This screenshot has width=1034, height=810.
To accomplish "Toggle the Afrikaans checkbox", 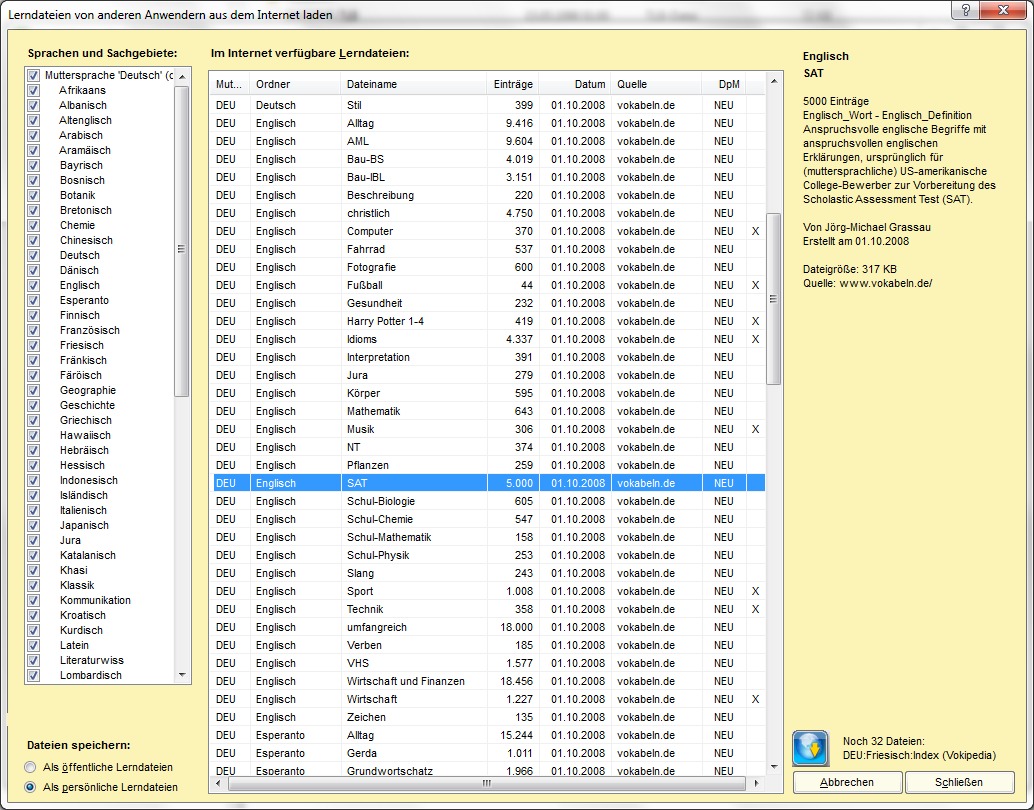I will tap(34, 90).
